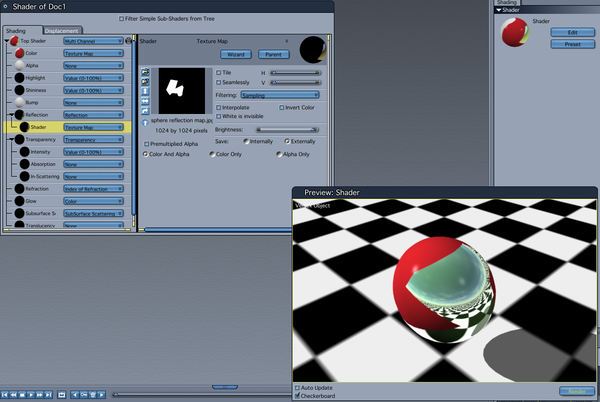Click the open texture file folder icon

[x=145, y=72]
